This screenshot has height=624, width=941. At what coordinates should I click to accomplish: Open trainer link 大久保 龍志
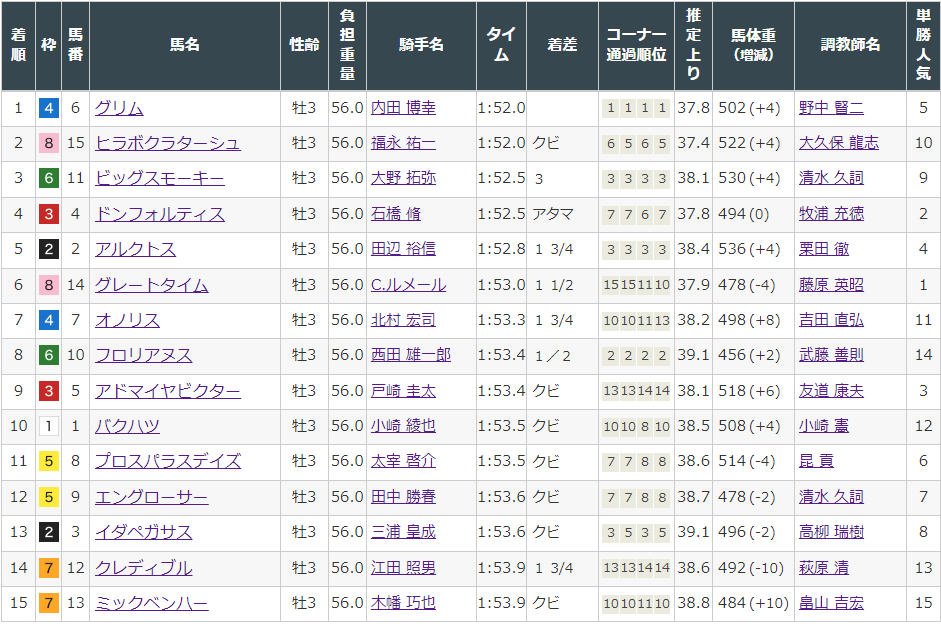pos(838,143)
